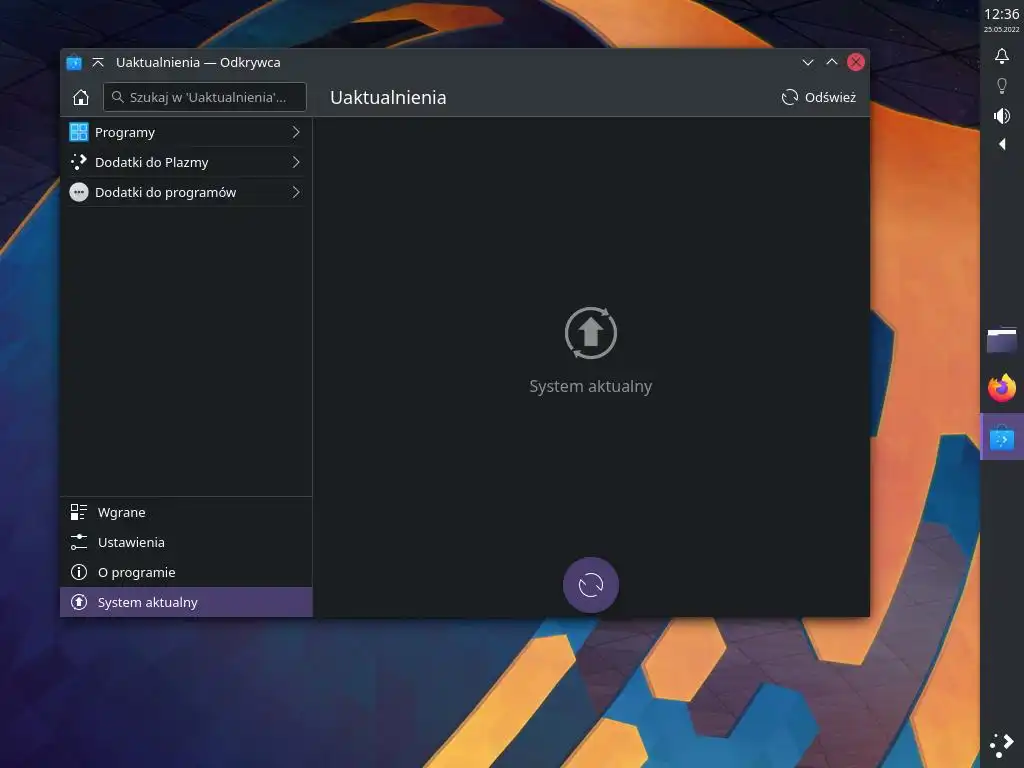The image size is (1024, 768).
Task: Click the Dodatki do programów round icon
Action: (78, 192)
